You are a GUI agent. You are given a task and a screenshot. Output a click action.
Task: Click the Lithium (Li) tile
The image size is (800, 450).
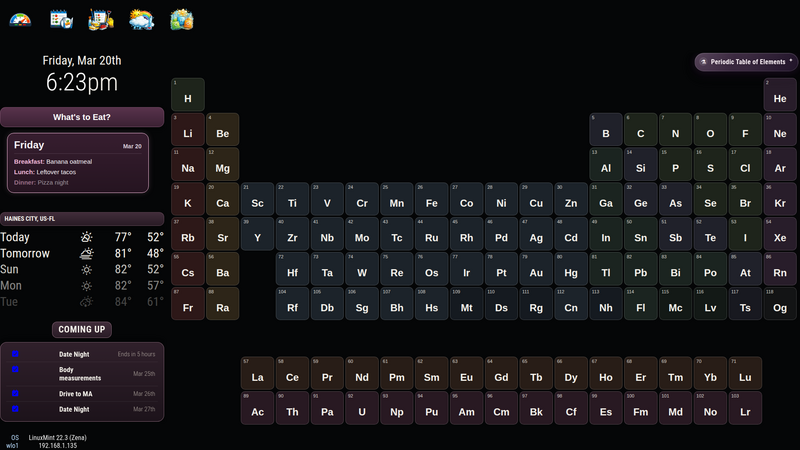pos(188,129)
